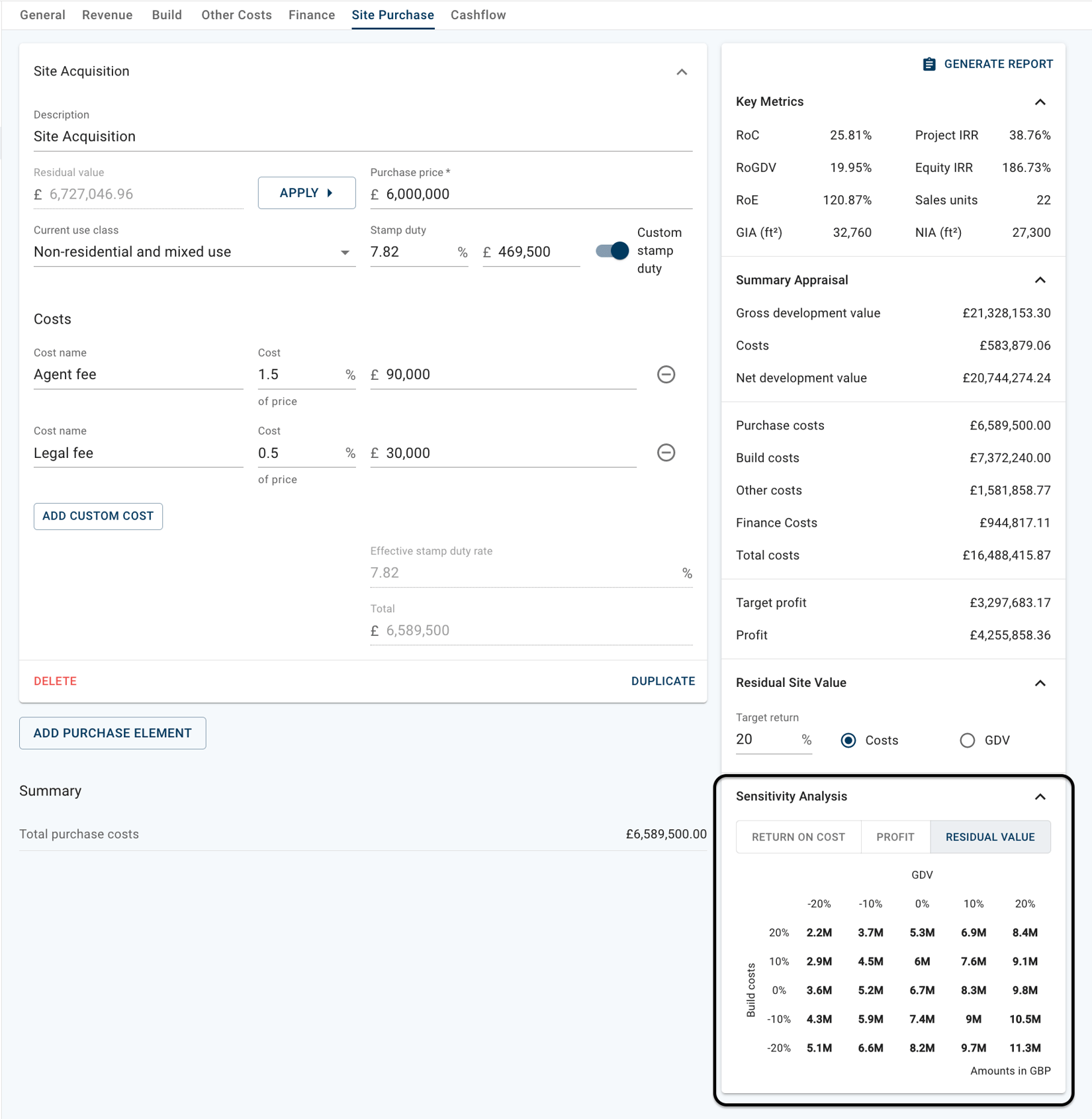Select the Site Purchase tab

point(392,15)
